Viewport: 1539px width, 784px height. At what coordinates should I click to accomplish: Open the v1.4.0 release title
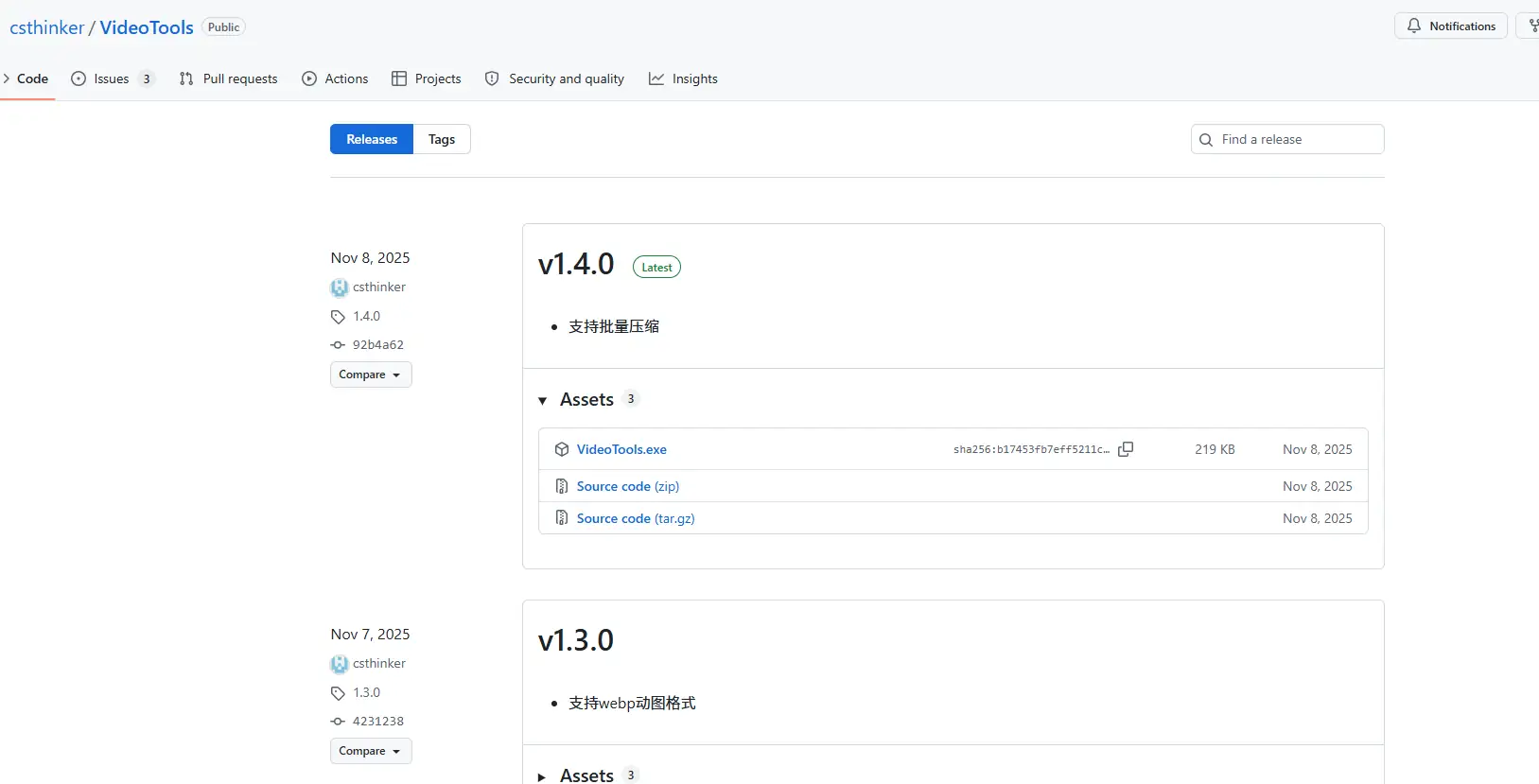[576, 264]
